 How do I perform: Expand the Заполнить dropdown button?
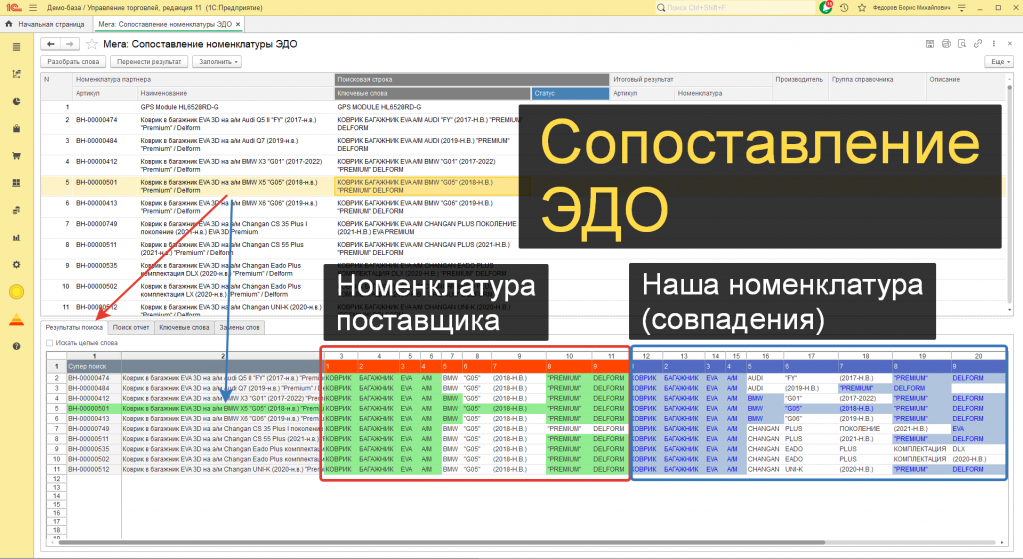click(x=217, y=61)
